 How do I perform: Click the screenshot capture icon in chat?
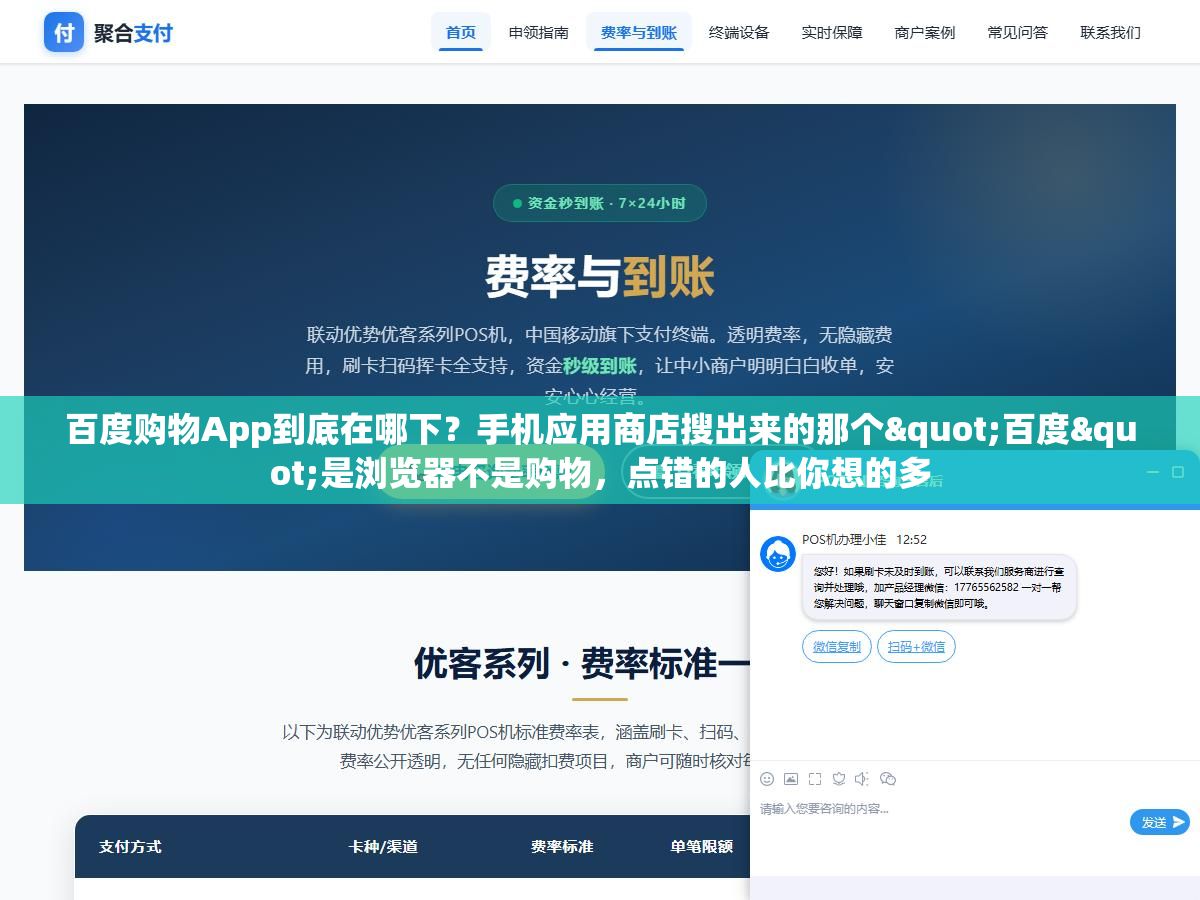tap(815, 779)
